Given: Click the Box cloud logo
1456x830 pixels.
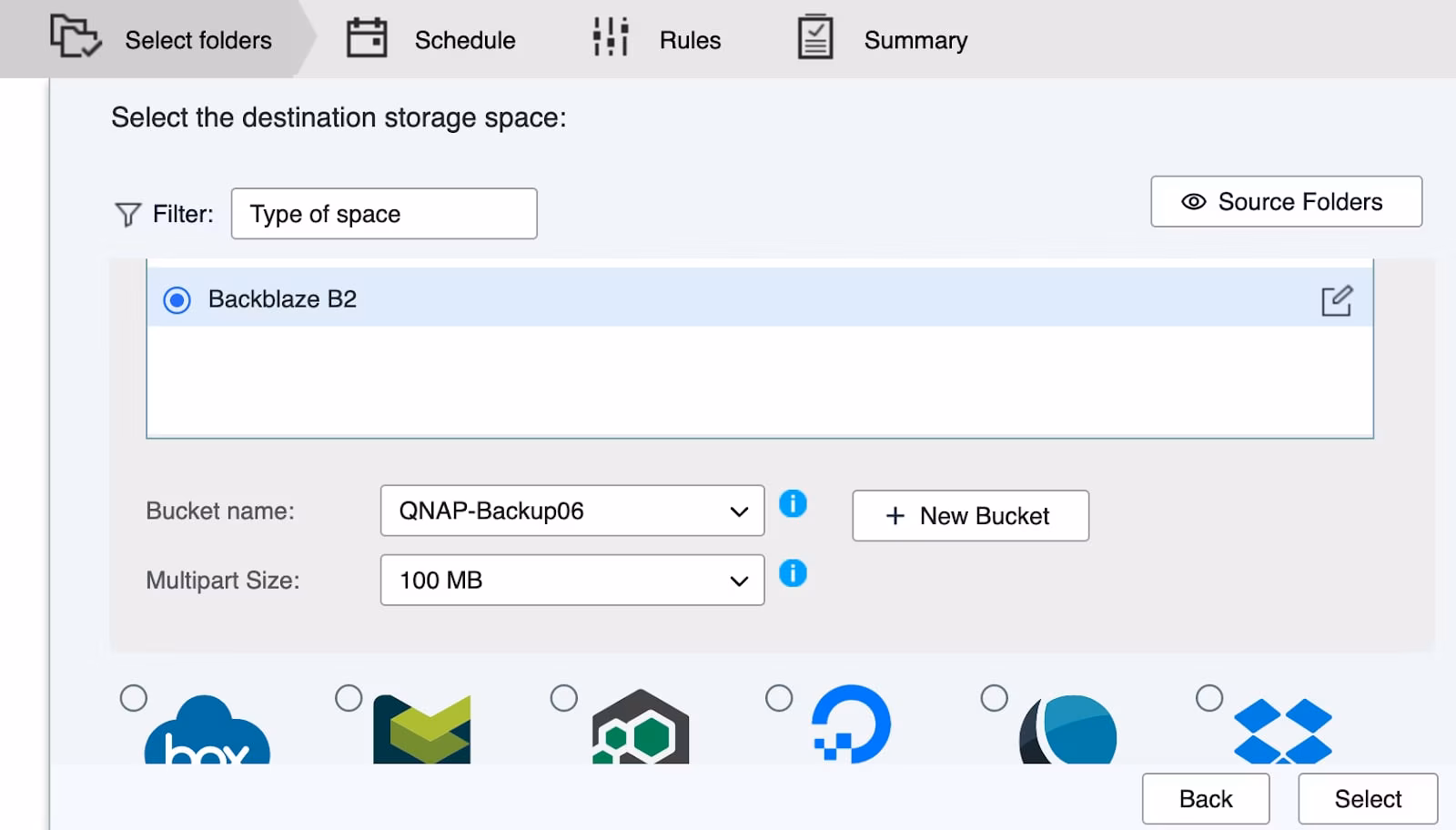Looking at the screenshot, I should click(207, 732).
